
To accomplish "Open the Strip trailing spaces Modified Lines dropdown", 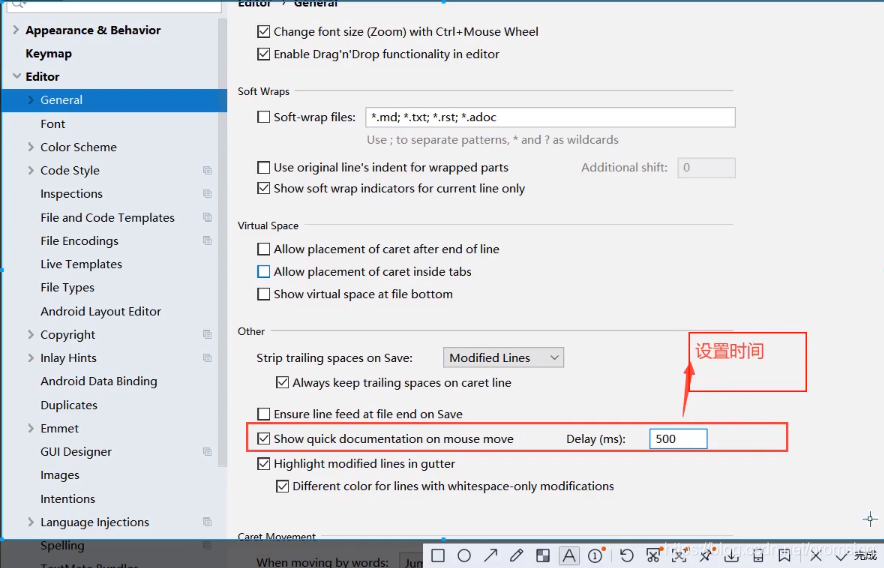I will click(503, 358).
